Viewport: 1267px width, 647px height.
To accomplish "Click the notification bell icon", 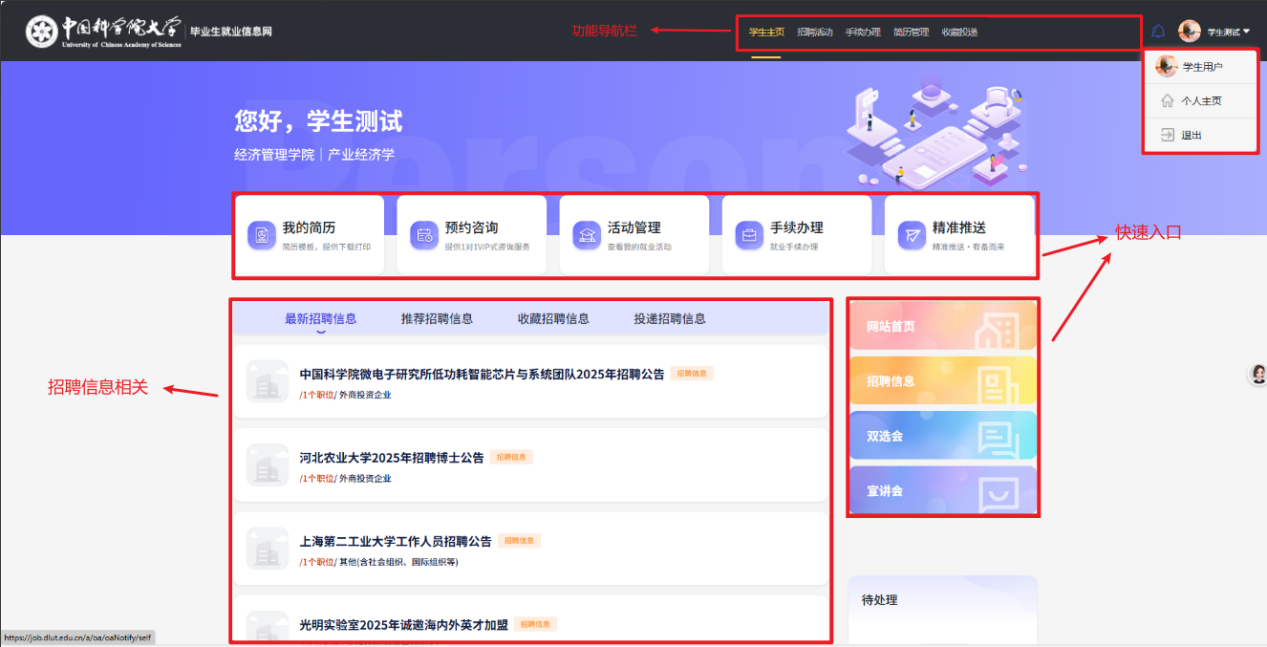I will 1158,31.
